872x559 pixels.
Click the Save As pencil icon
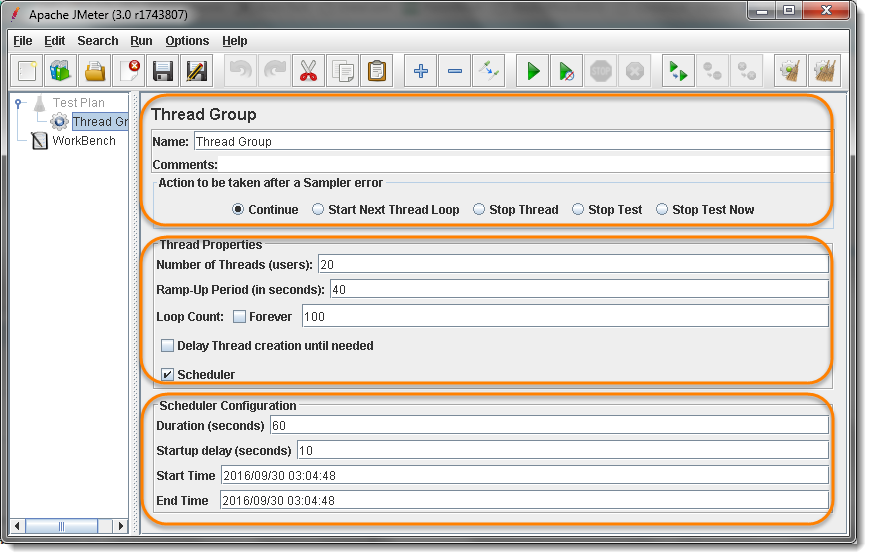point(197,71)
